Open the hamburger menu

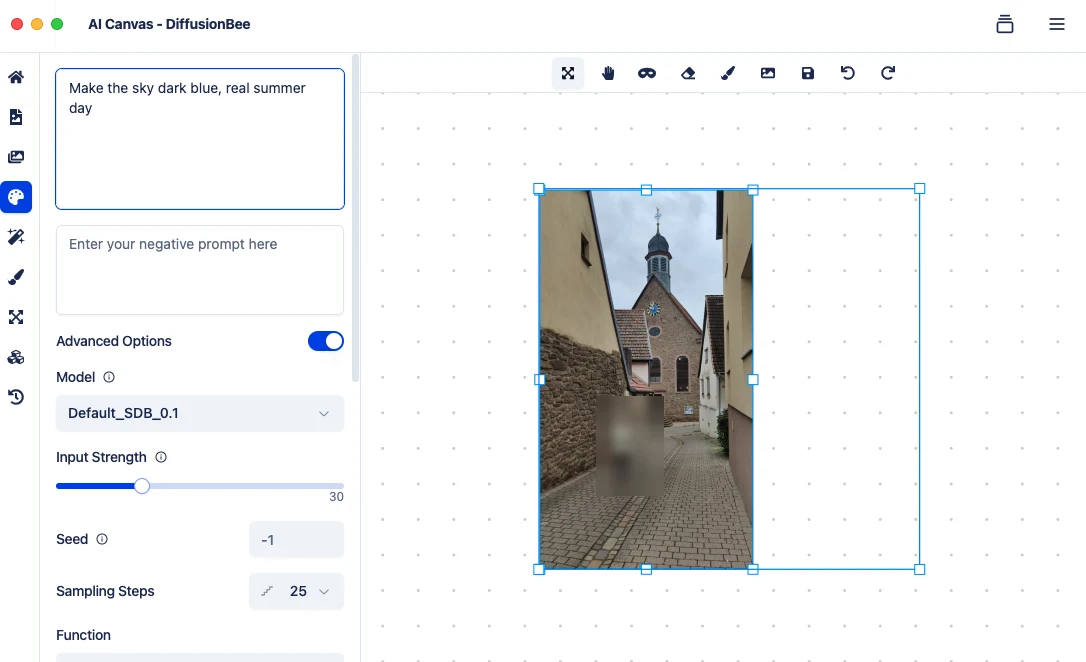coord(1057,24)
